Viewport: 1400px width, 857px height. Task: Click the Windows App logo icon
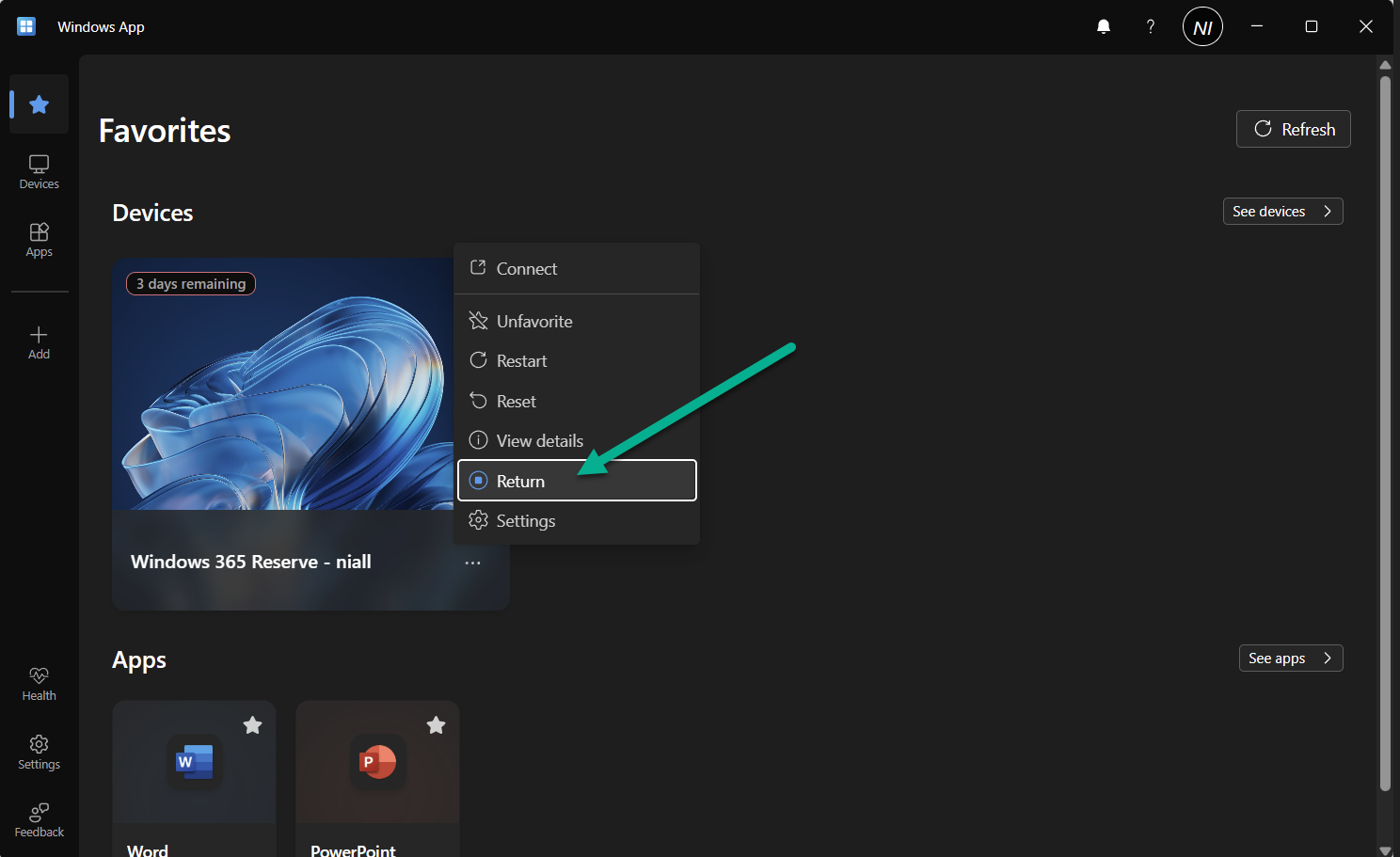click(26, 26)
